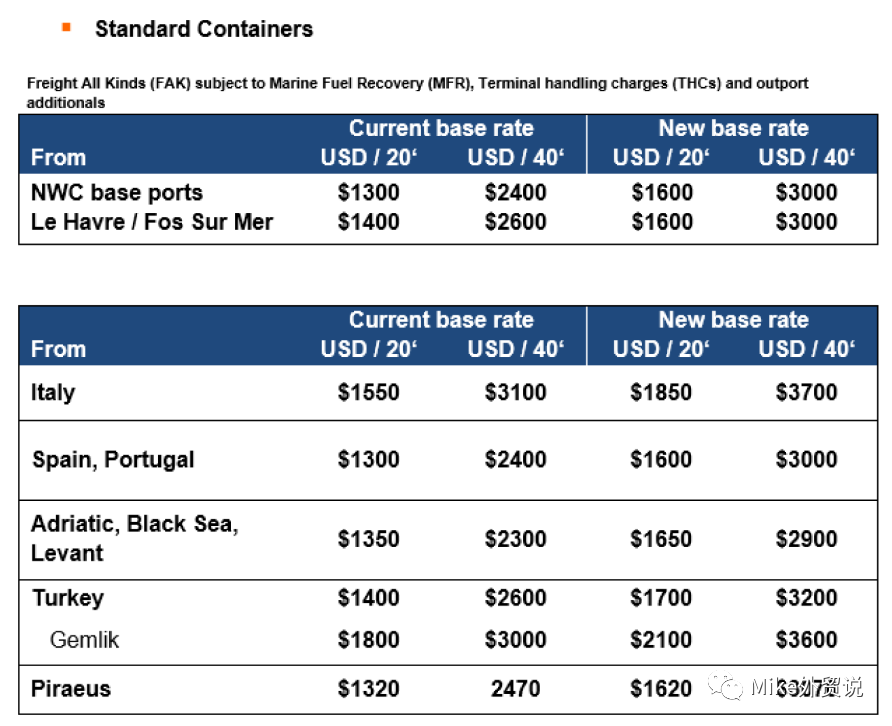Click the $2900 new rate for Adriatic
Image resolution: width=892 pixels, height=726 pixels.
tap(806, 539)
